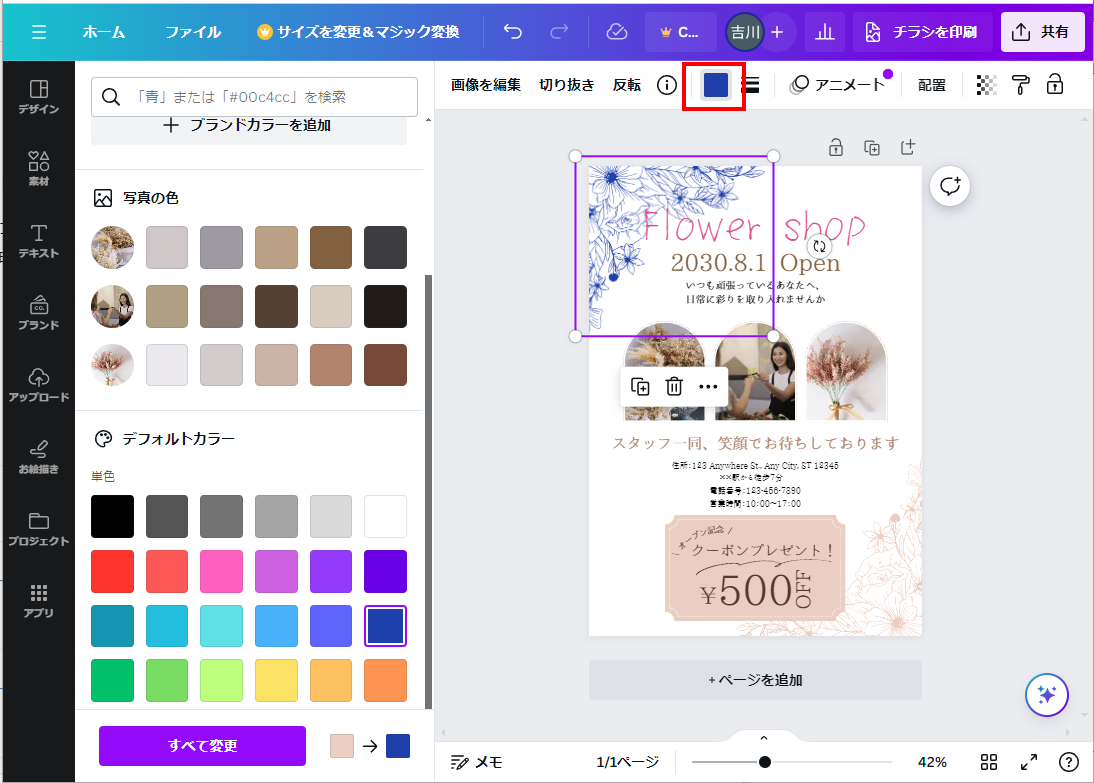Toggle fullscreen presentation mode

pyautogui.click(x=1028, y=762)
